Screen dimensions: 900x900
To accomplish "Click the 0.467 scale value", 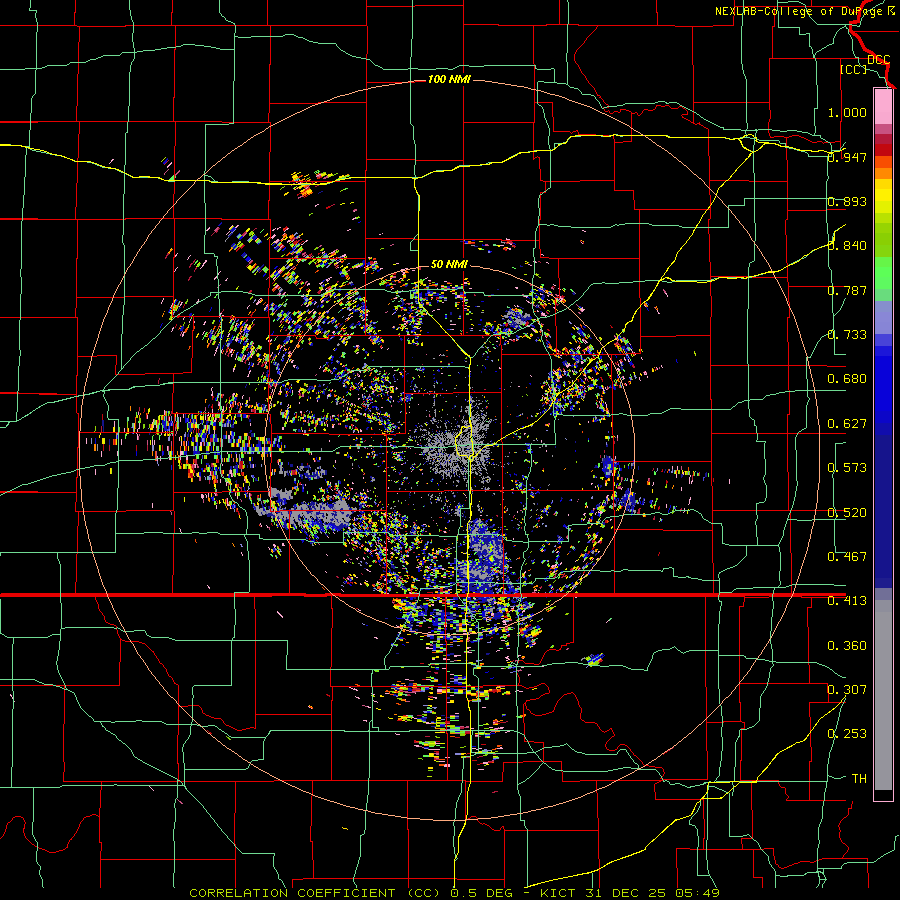I will [847, 557].
